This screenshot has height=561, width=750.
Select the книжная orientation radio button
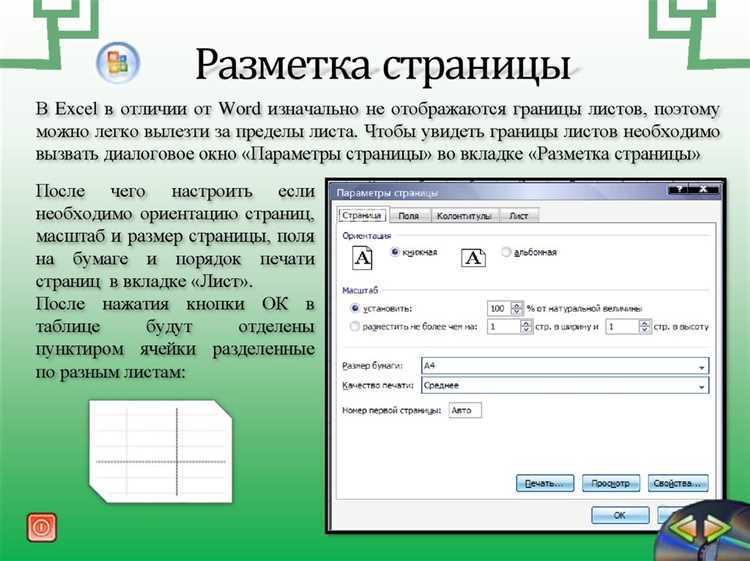tap(395, 252)
